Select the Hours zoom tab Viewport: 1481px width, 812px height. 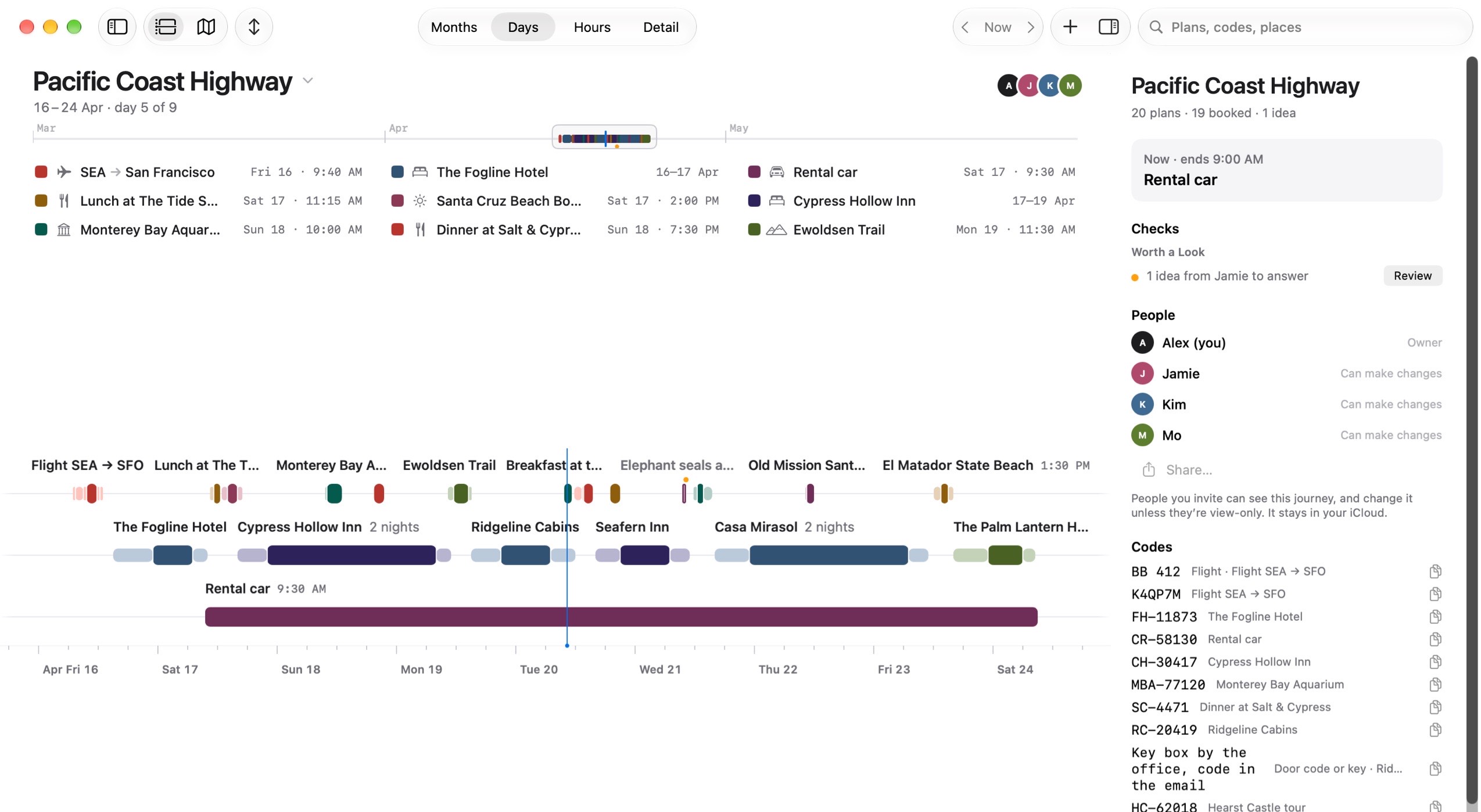coord(592,27)
